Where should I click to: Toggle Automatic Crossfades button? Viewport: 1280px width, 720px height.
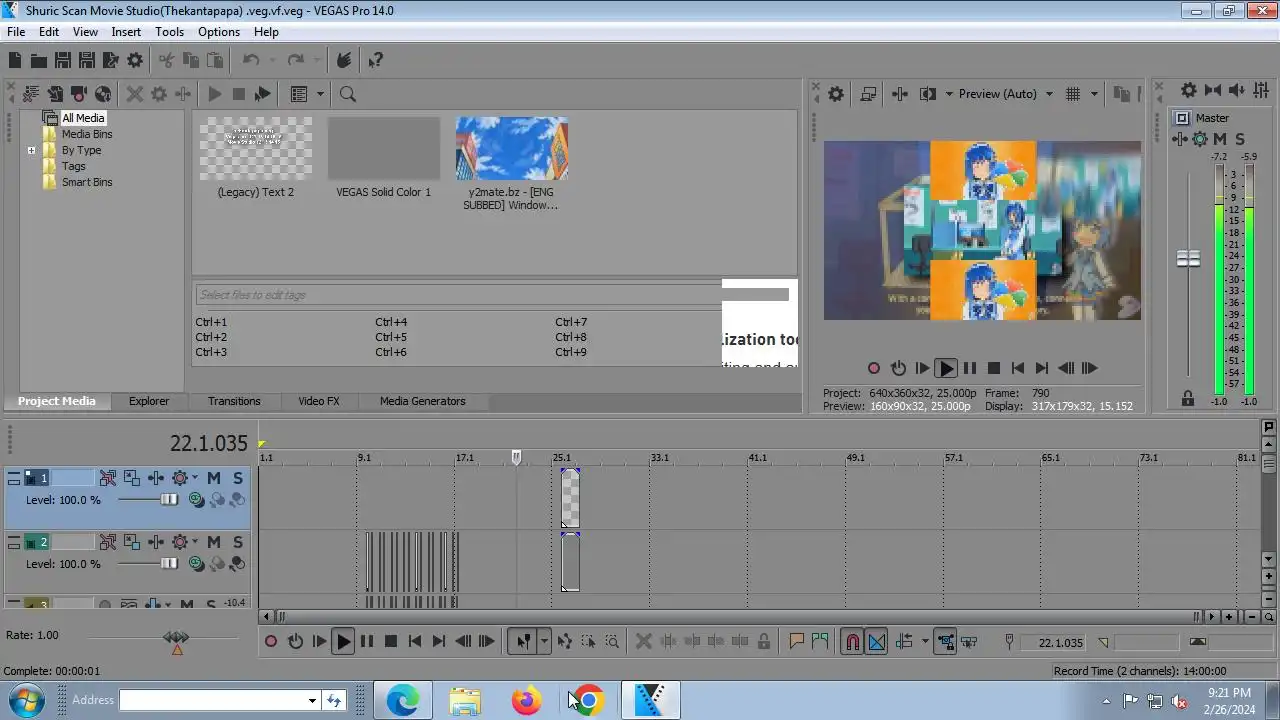[x=876, y=642]
